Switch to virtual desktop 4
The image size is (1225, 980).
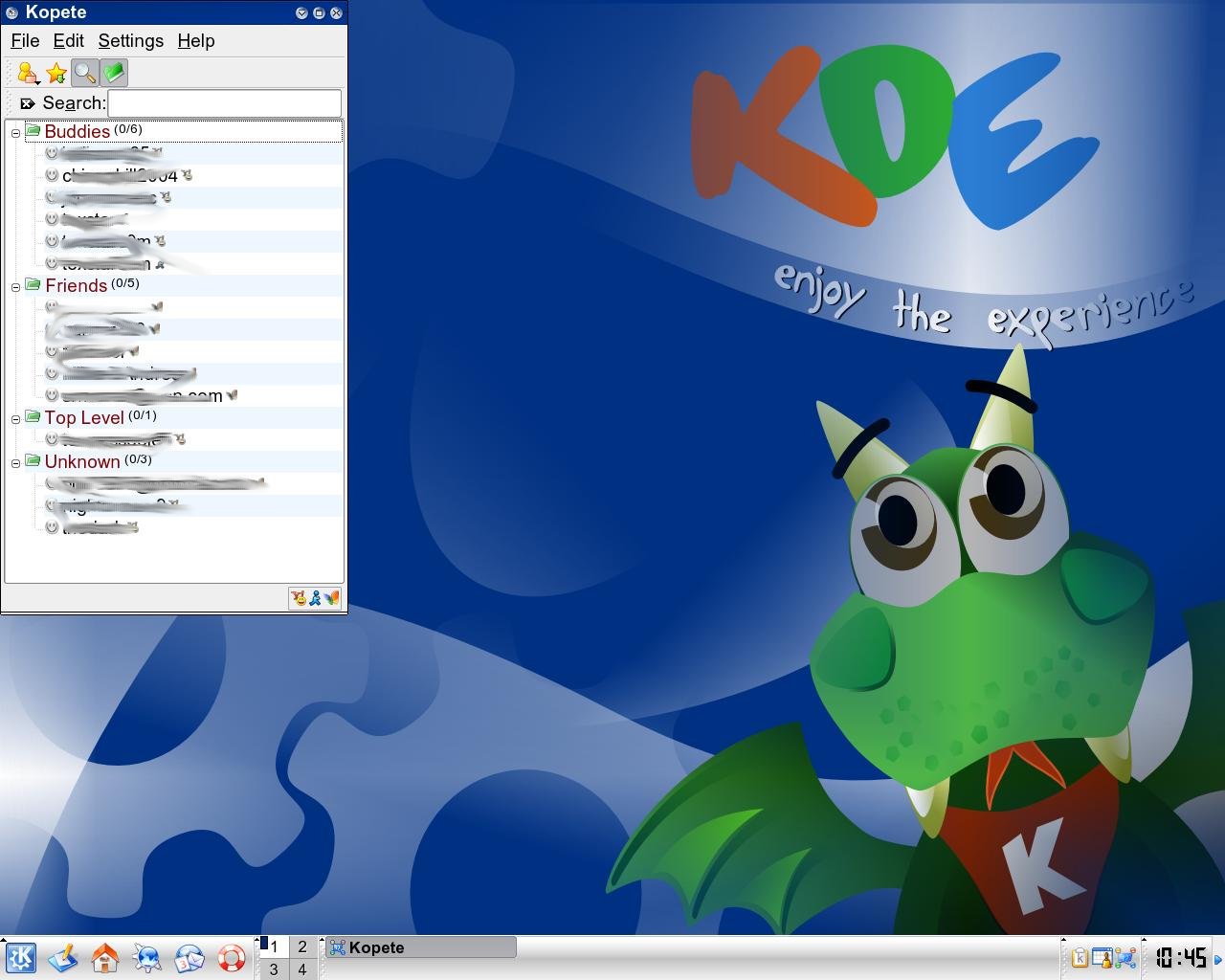pyautogui.click(x=302, y=969)
